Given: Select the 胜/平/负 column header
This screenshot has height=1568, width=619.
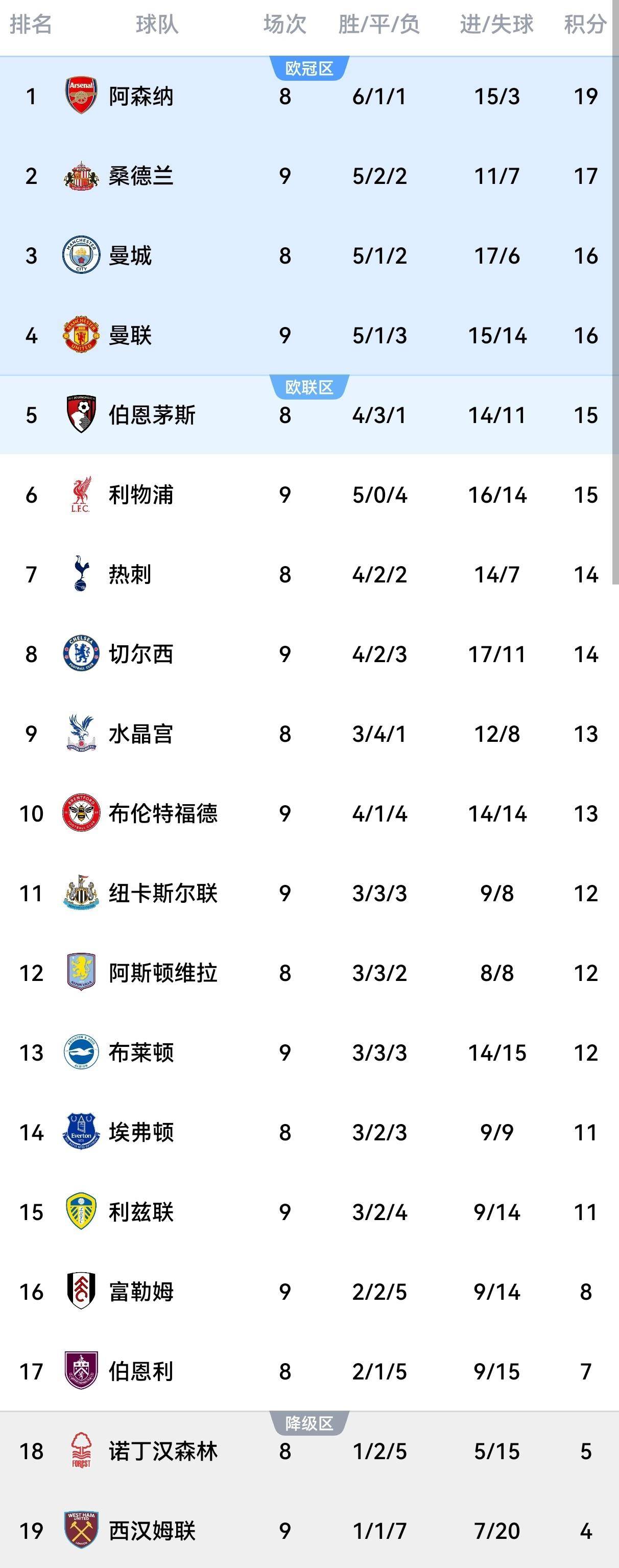Looking at the screenshot, I should click(x=378, y=25).
